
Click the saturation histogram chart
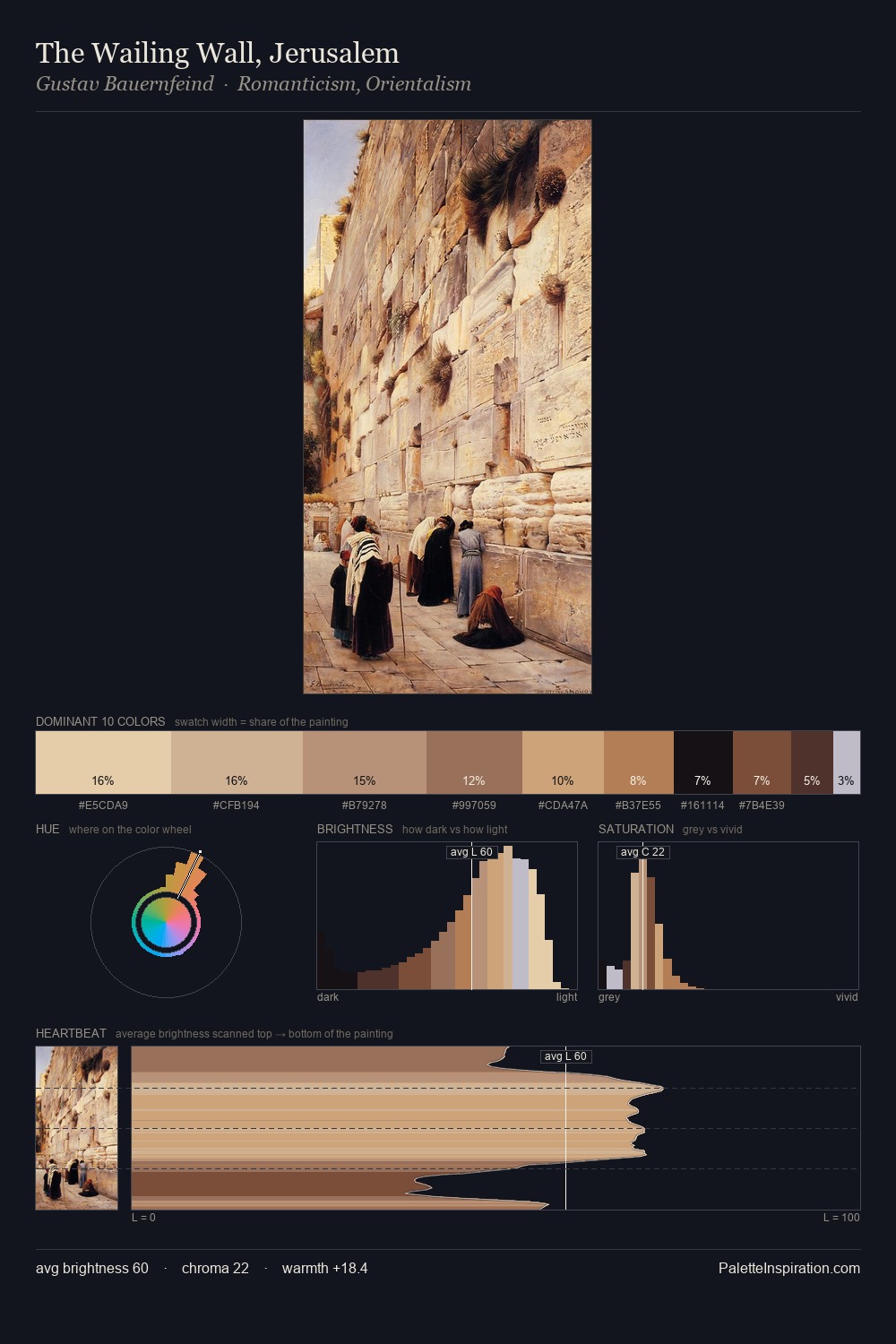728,916
